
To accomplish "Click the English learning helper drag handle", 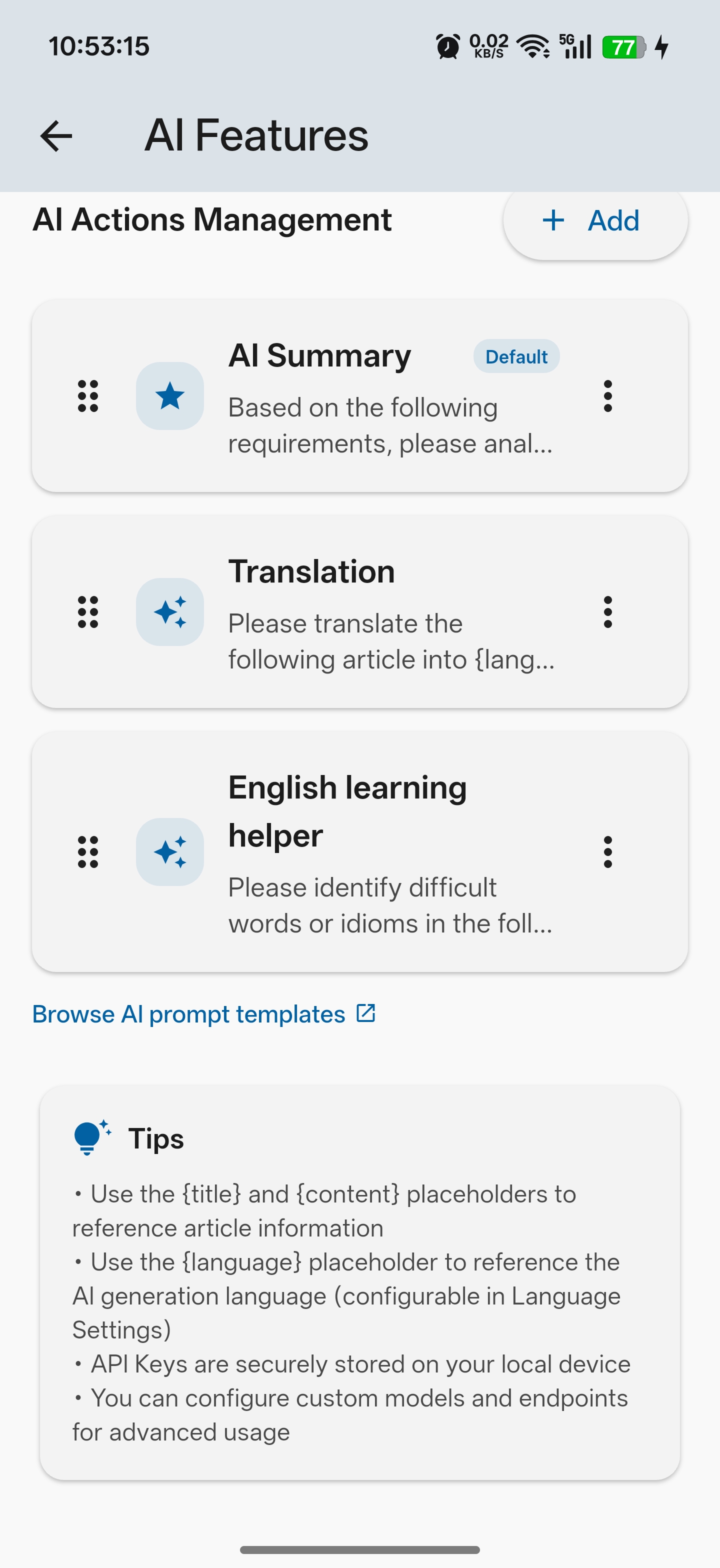I will [88, 851].
